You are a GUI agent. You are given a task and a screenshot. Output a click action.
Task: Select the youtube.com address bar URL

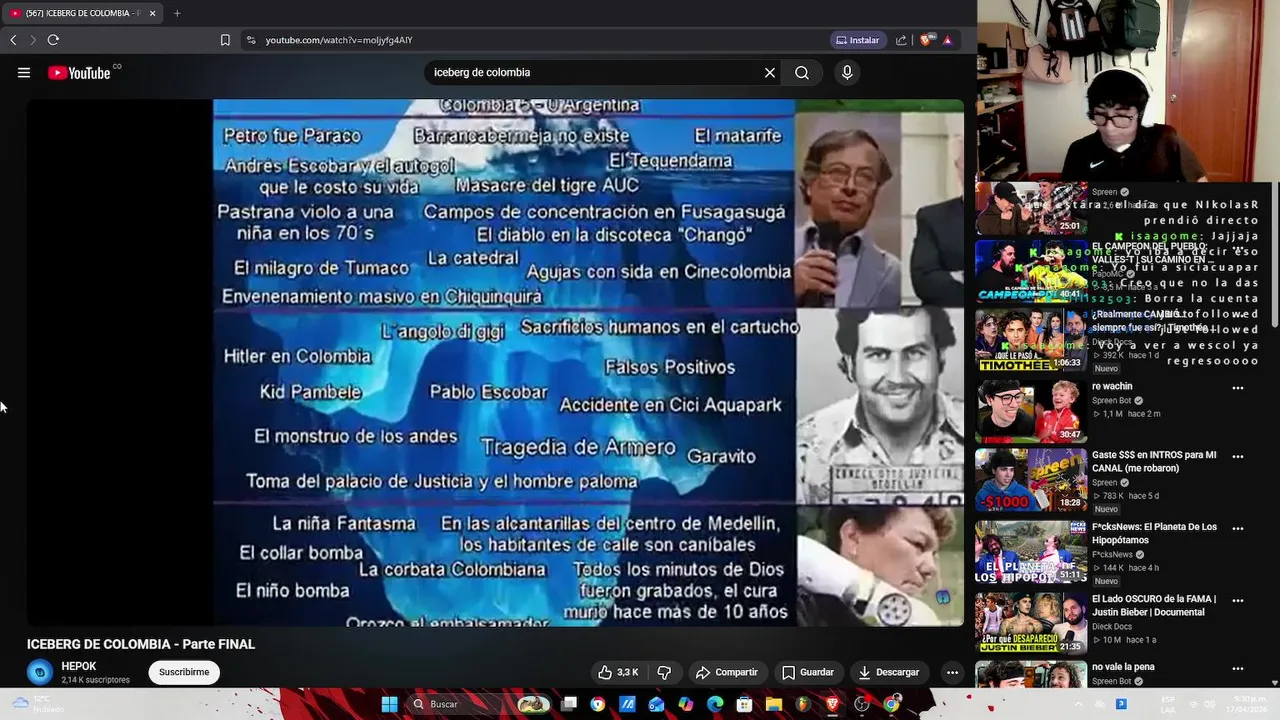click(339, 40)
